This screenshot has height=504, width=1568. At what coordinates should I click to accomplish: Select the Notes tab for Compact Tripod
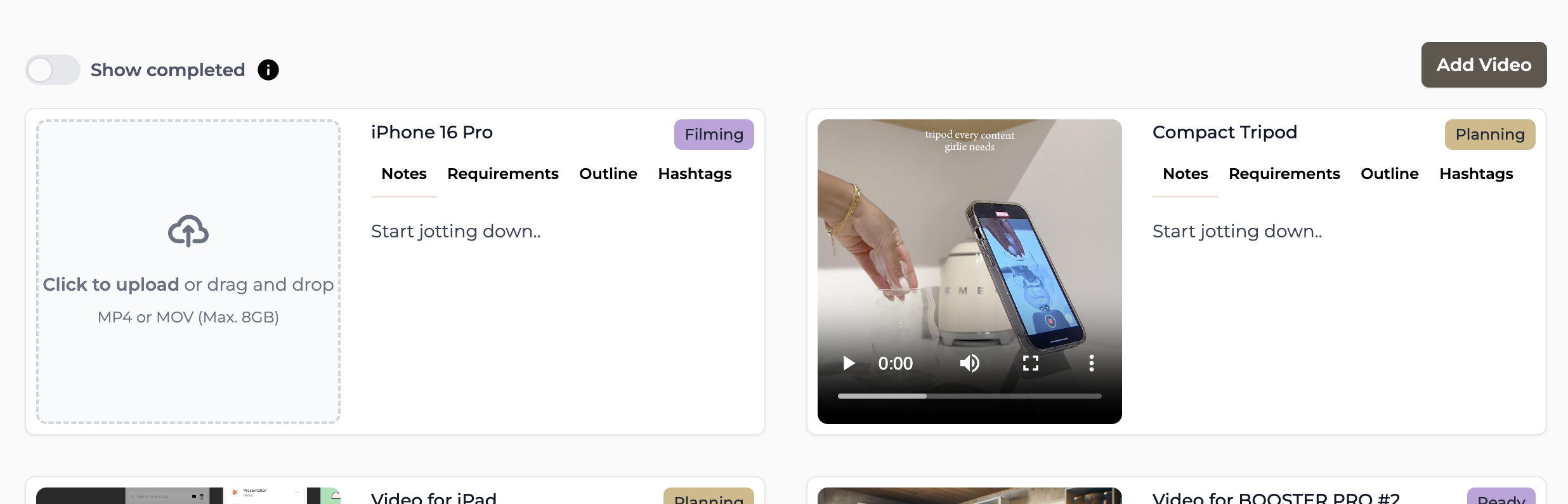pos(1186,174)
